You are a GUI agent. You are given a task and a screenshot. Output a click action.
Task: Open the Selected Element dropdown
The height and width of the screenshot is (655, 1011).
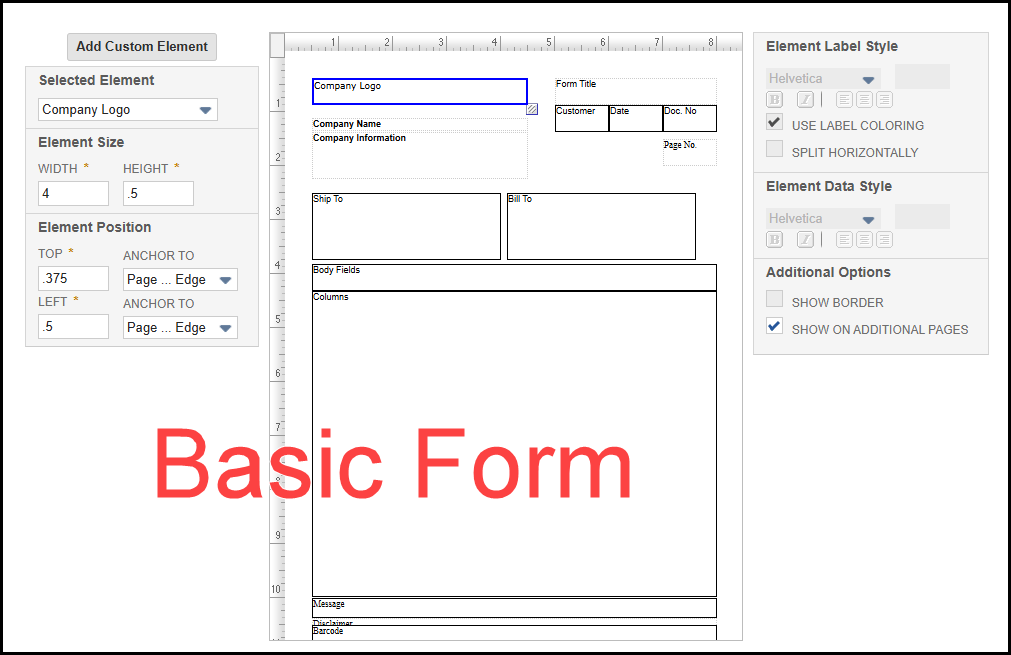pos(128,110)
